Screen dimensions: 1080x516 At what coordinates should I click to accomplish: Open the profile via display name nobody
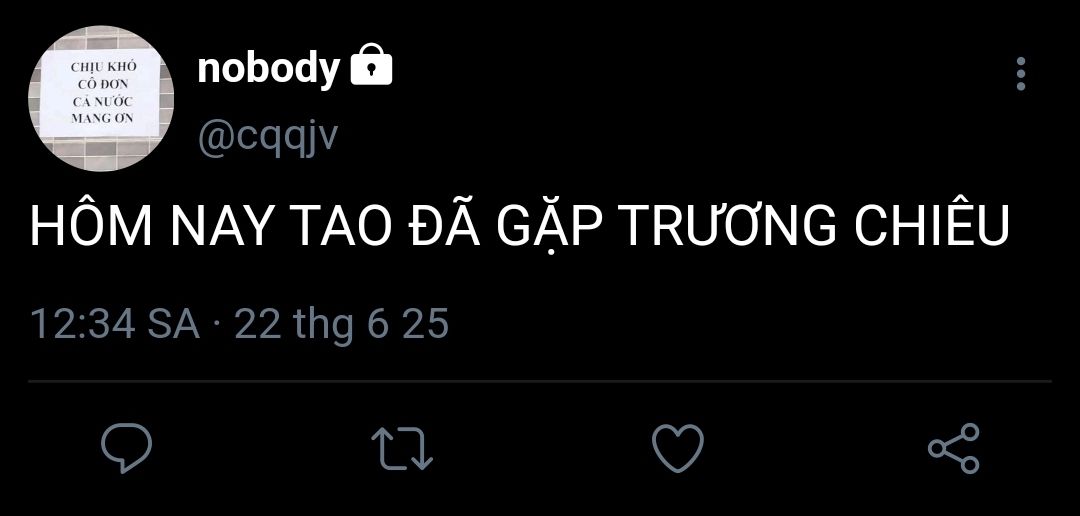[269, 68]
